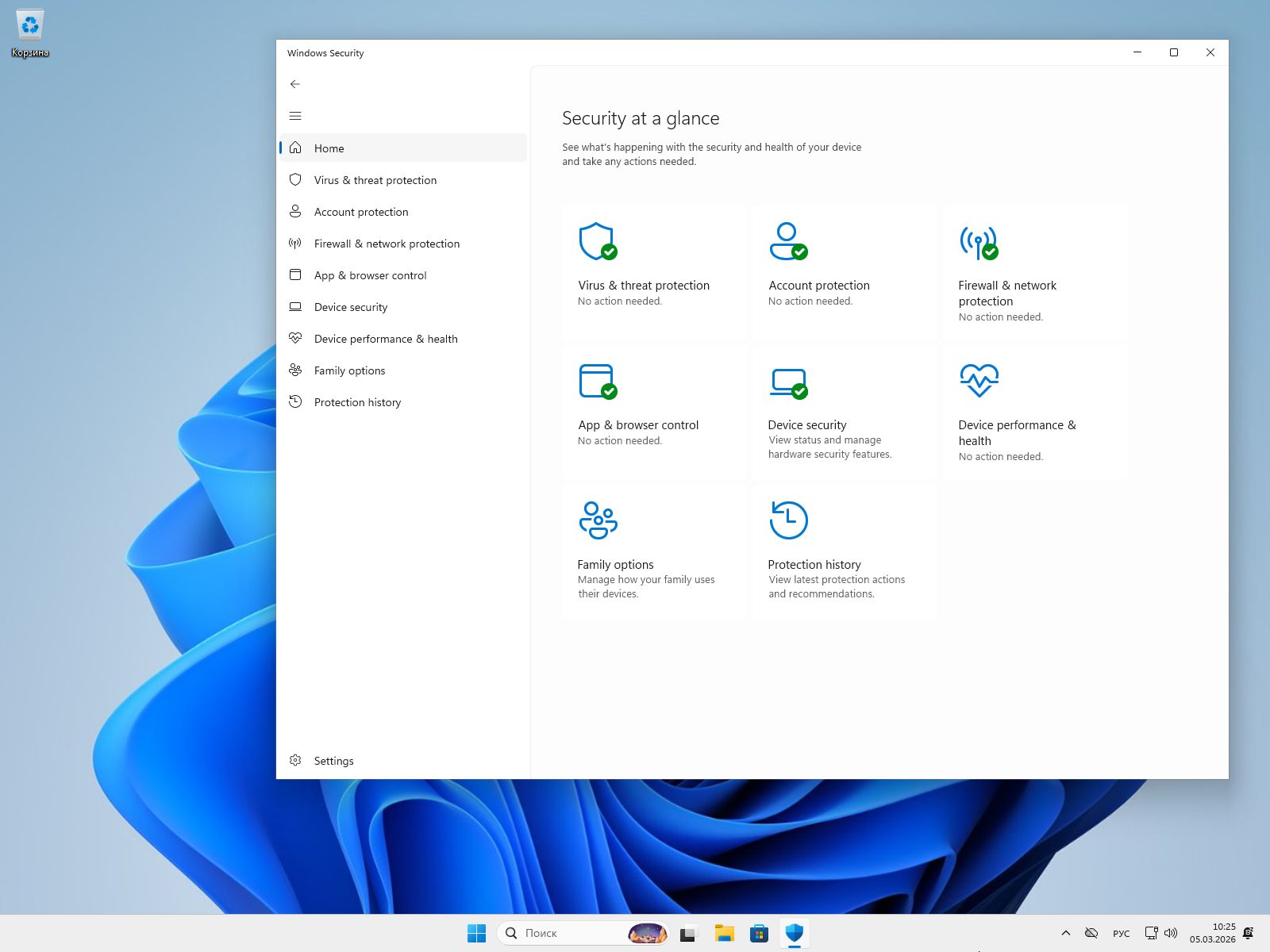This screenshot has height=952, width=1270.
Task: Expand hidden icons in the system tray
Action: 1065,933
